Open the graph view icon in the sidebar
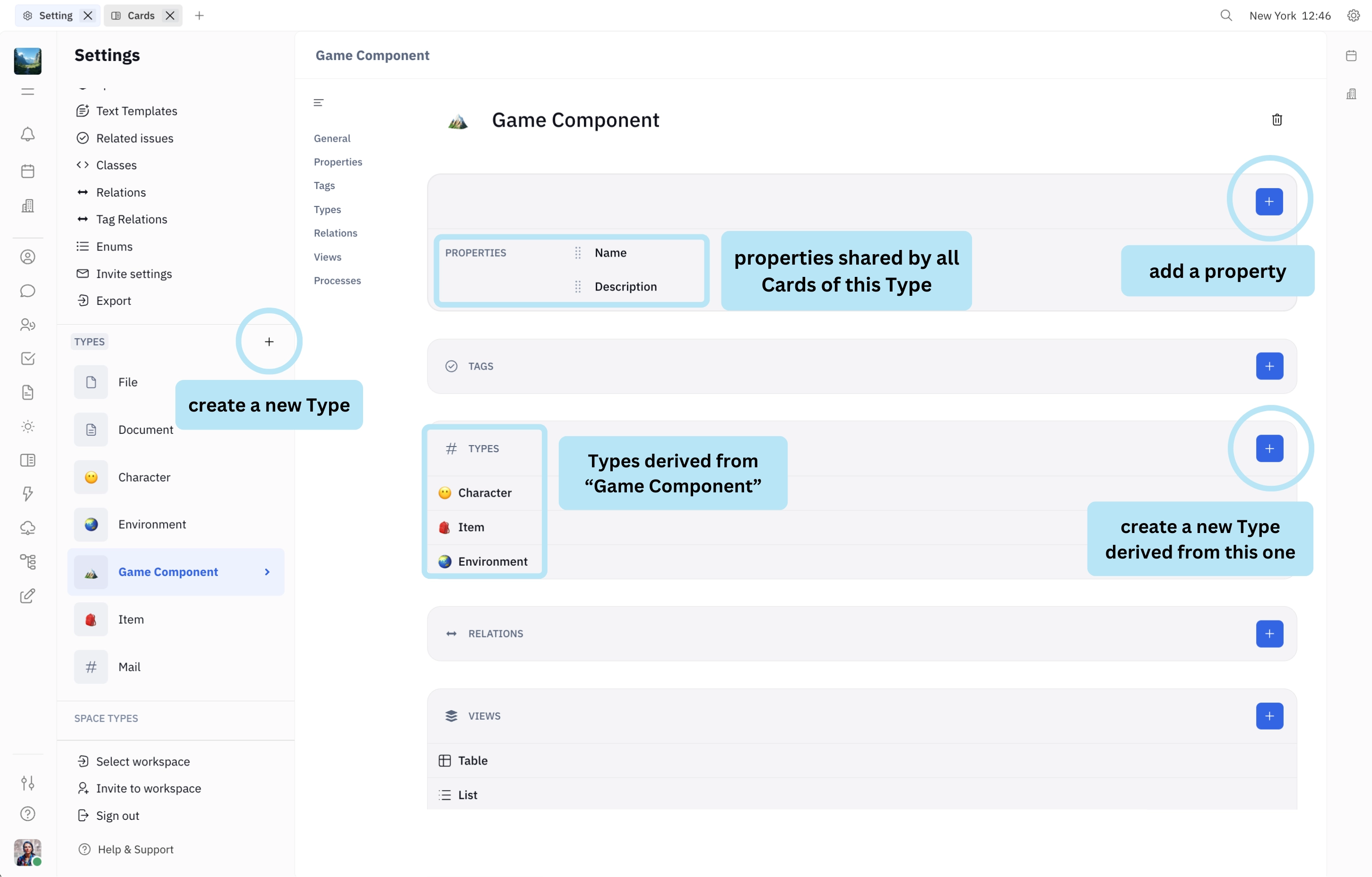Image resolution: width=1372 pixels, height=877 pixels. point(27,562)
